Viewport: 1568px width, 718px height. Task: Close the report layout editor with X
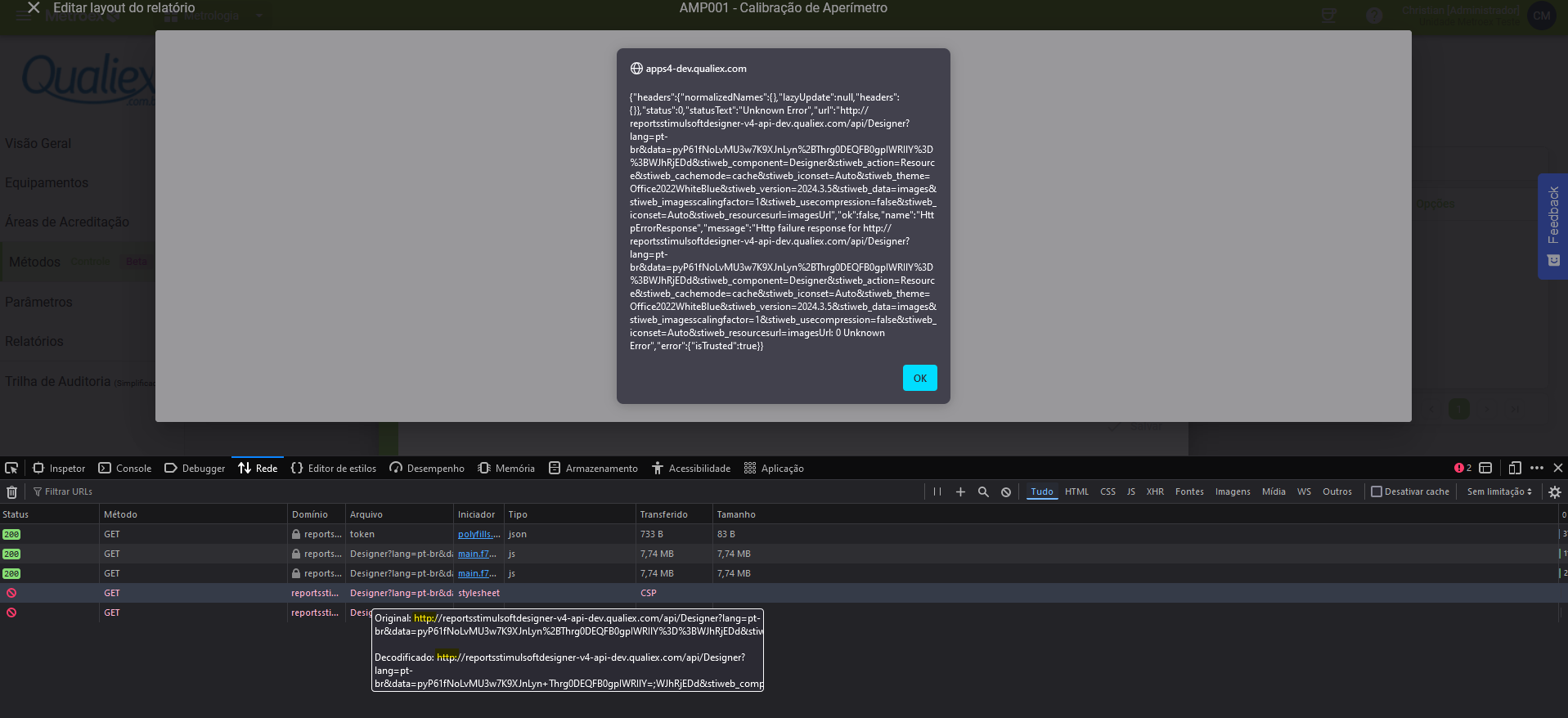click(34, 7)
